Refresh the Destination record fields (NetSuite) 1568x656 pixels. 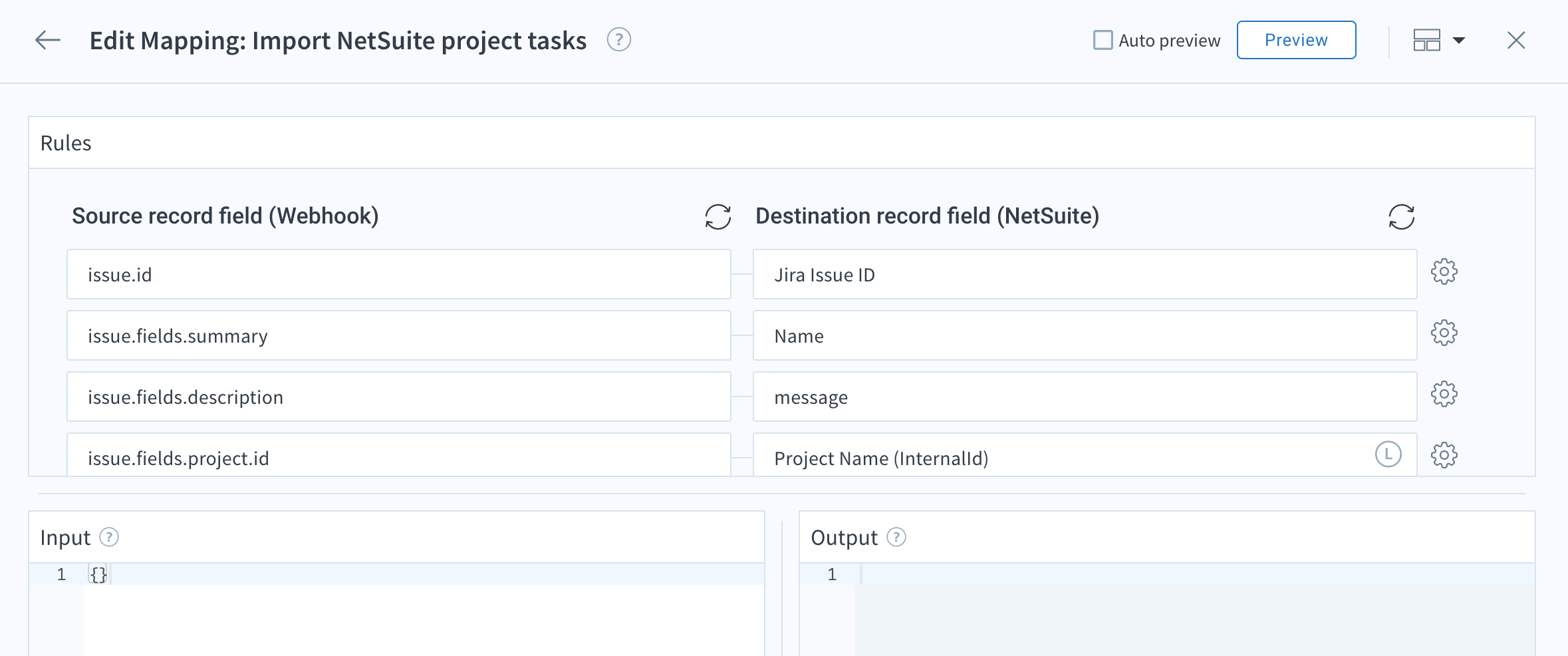pos(1402,217)
